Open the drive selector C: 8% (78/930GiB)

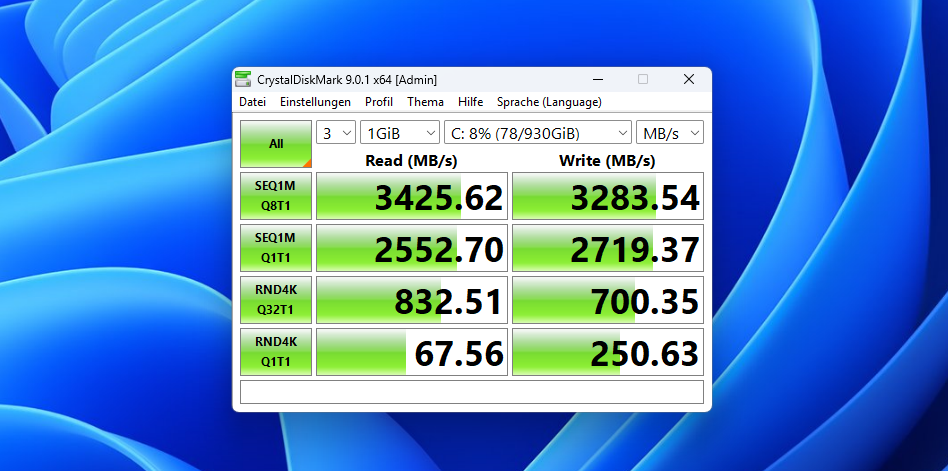tap(537, 132)
